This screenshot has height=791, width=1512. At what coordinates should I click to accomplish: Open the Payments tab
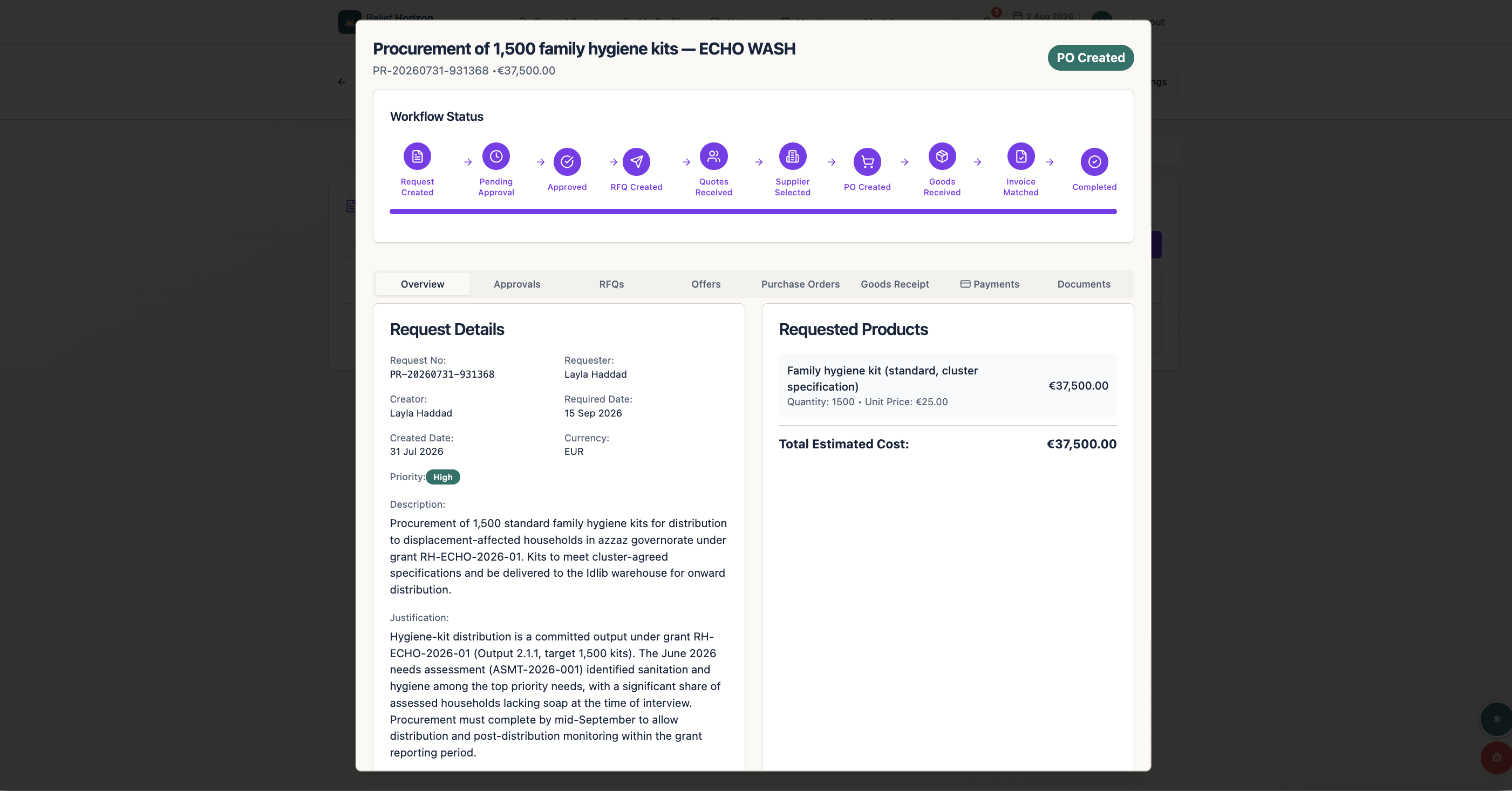pyautogui.click(x=990, y=284)
